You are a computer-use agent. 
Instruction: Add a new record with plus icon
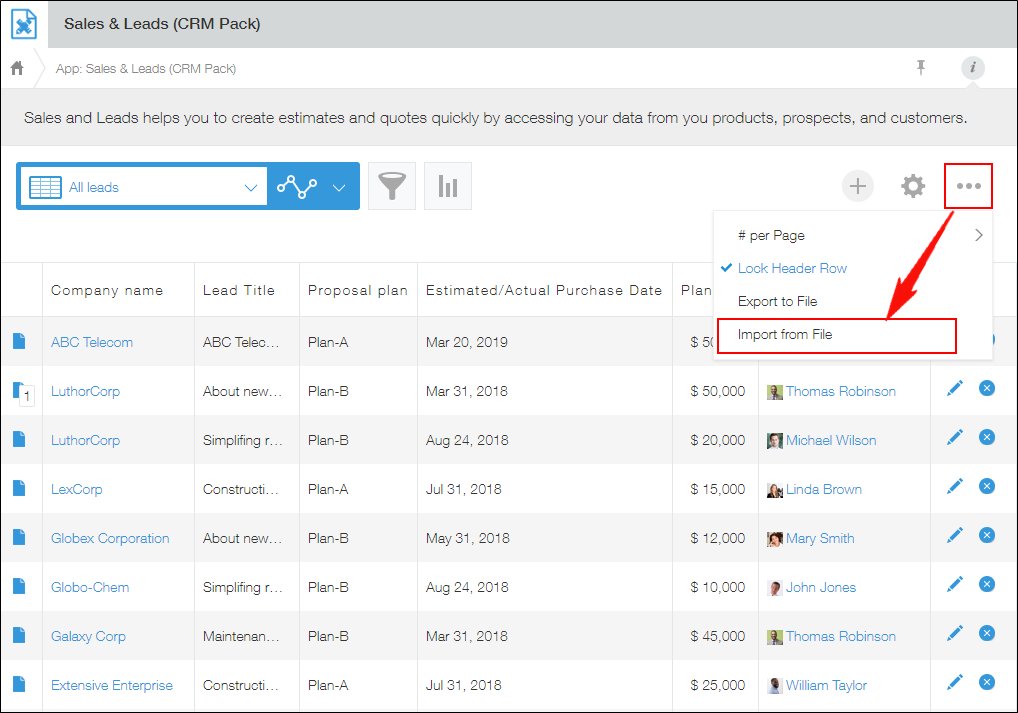[x=857, y=186]
